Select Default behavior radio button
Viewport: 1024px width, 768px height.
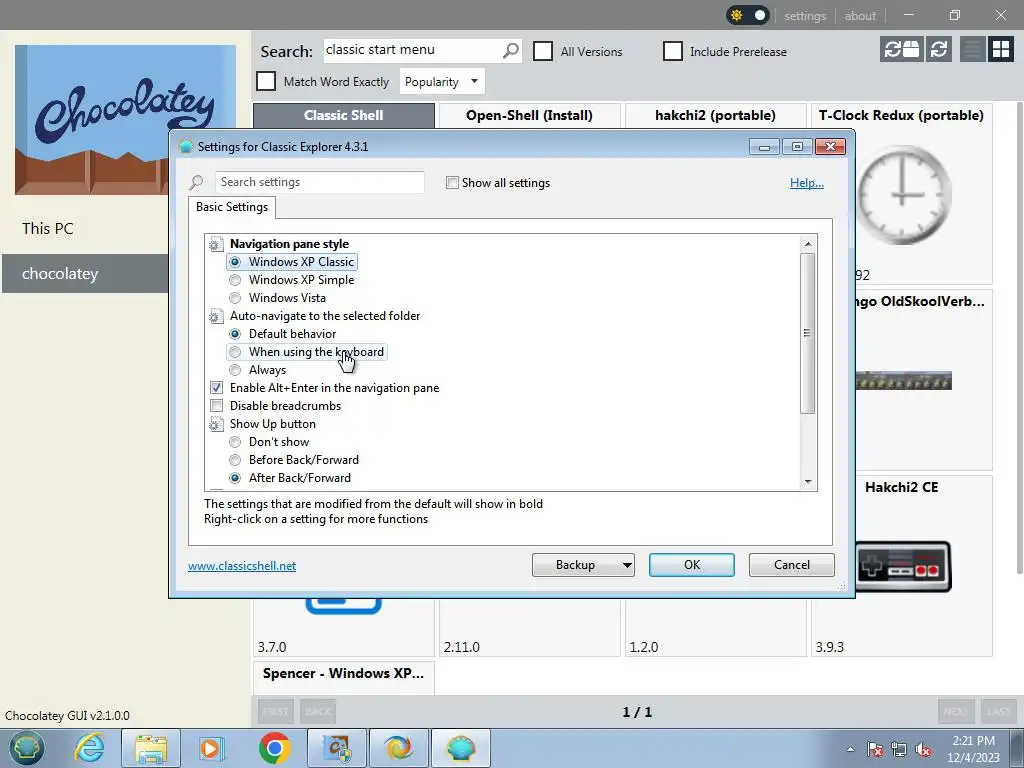[x=235, y=334]
